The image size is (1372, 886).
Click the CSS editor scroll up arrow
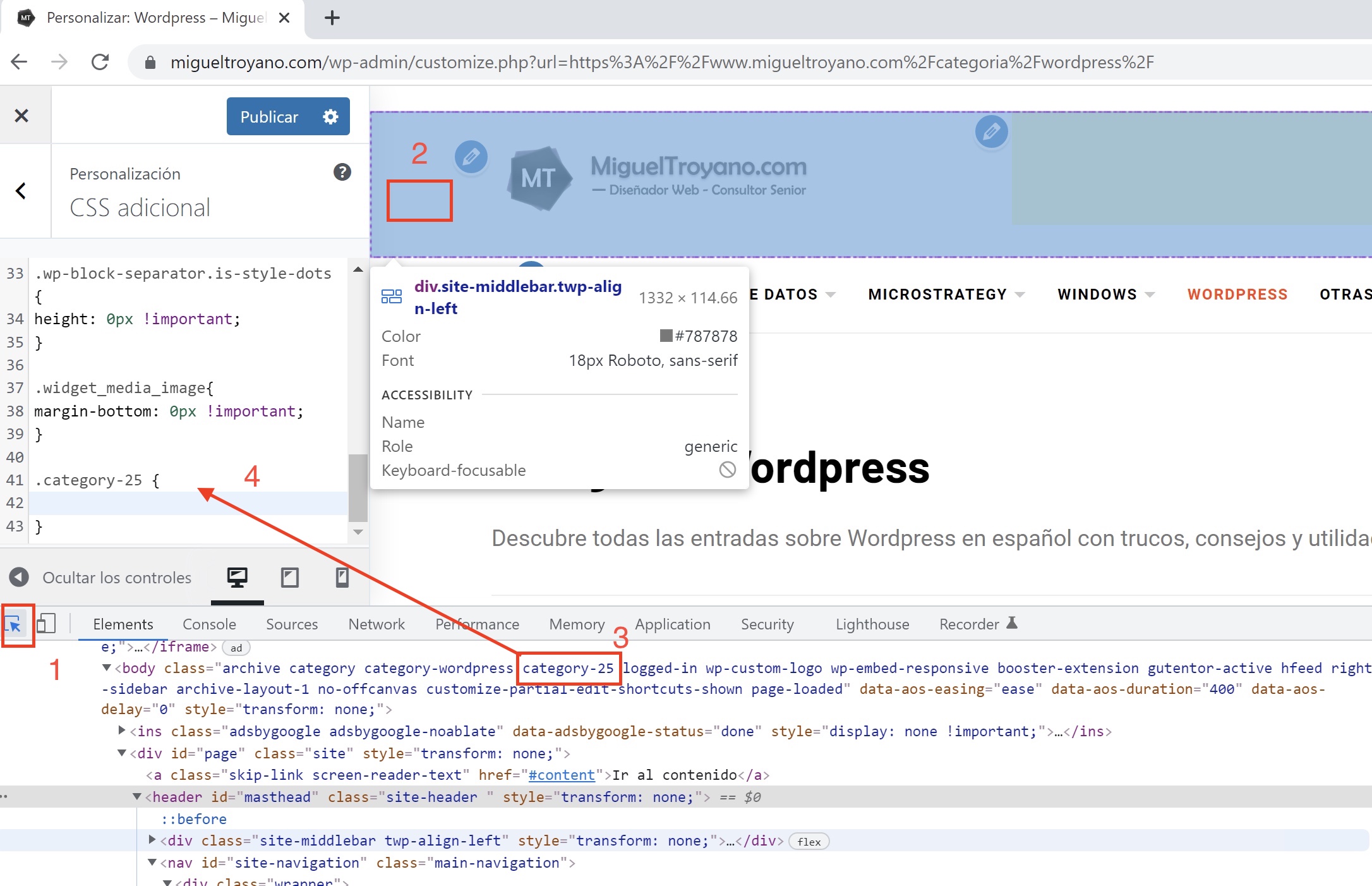tap(358, 269)
